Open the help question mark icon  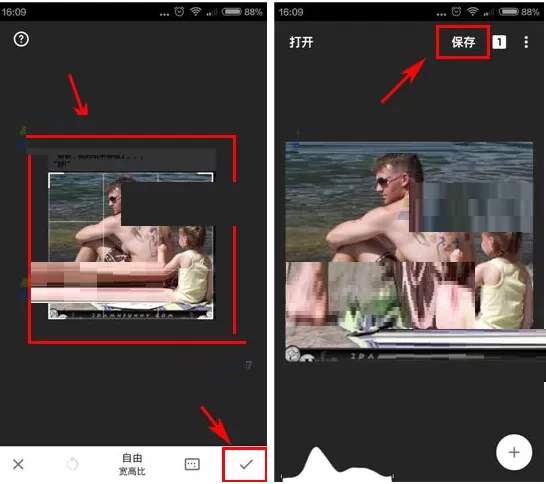pyautogui.click(x=21, y=39)
